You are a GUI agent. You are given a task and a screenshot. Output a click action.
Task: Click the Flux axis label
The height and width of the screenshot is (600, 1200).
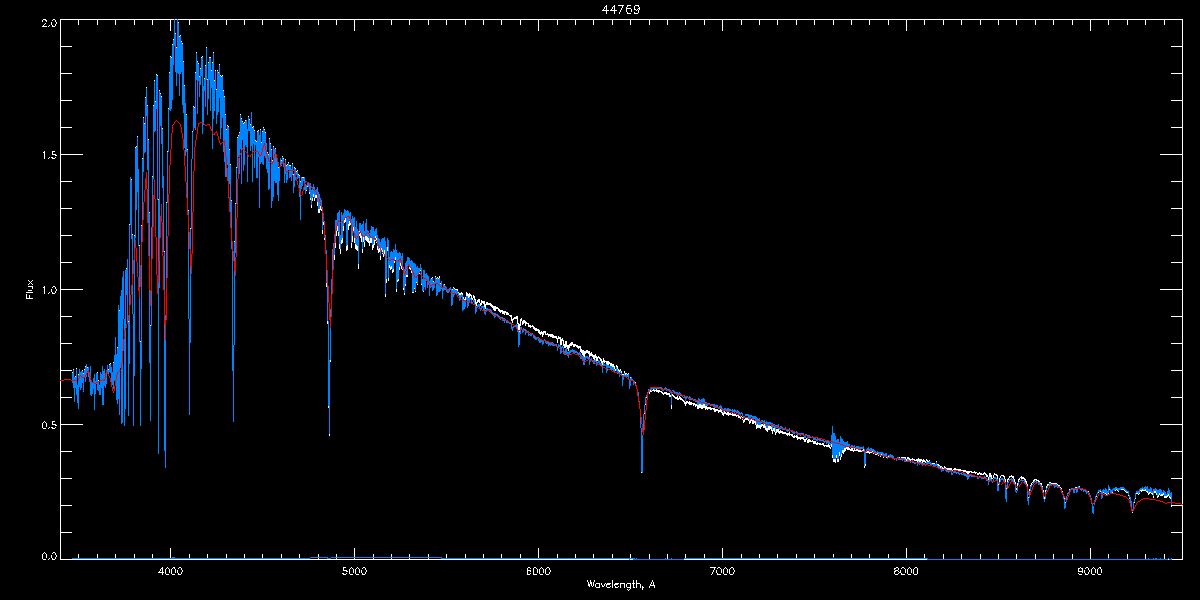29,290
